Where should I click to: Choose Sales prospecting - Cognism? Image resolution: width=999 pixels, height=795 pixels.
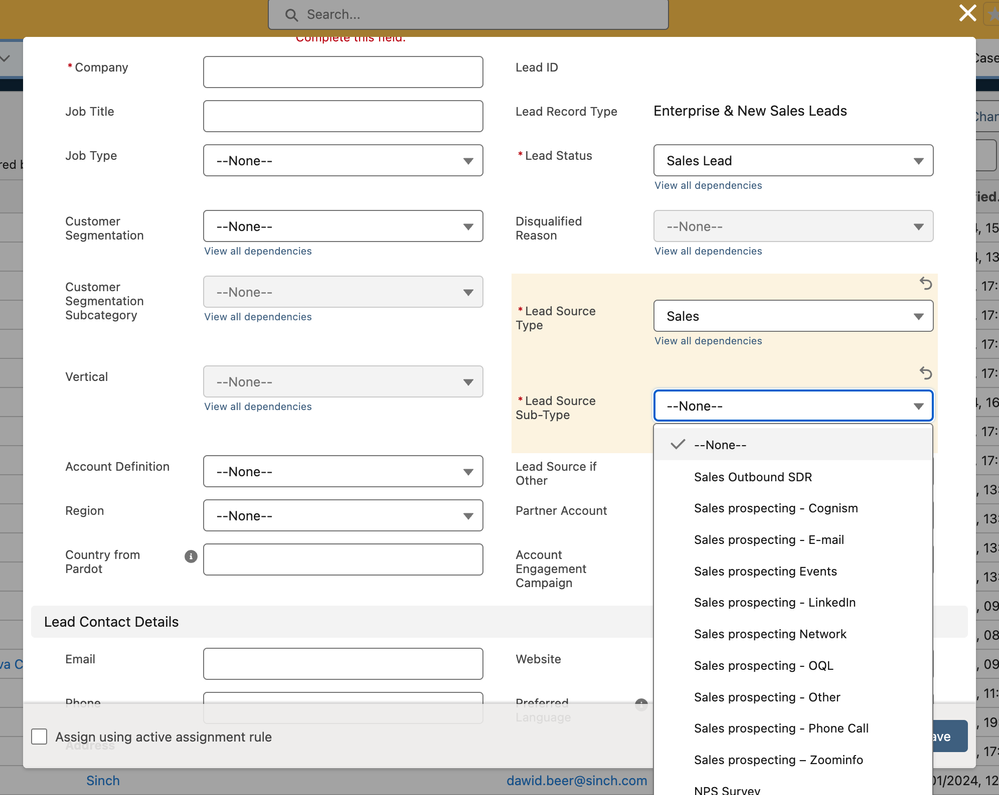(x=793, y=508)
